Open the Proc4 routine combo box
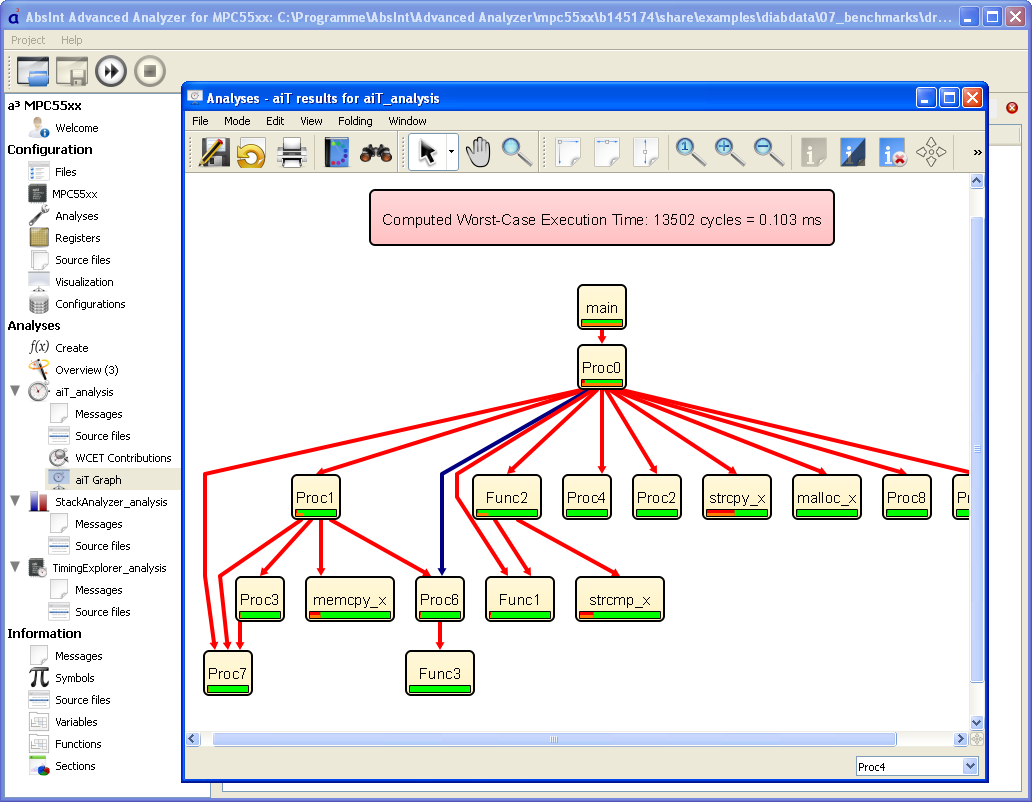 click(x=917, y=766)
